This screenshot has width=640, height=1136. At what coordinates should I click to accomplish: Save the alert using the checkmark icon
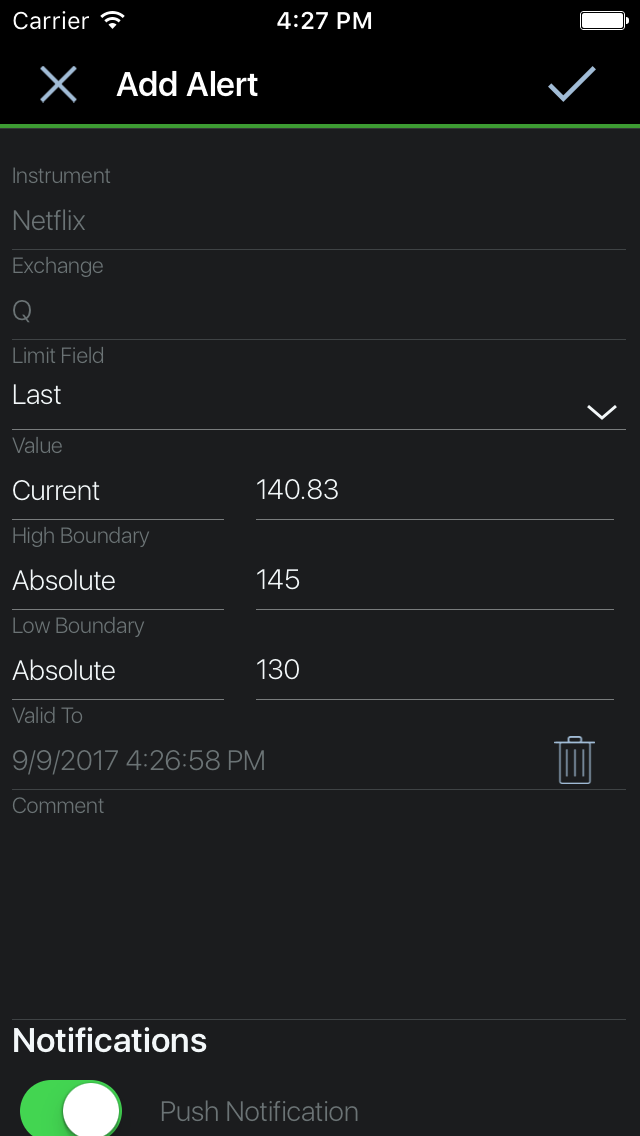pyautogui.click(x=572, y=85)
